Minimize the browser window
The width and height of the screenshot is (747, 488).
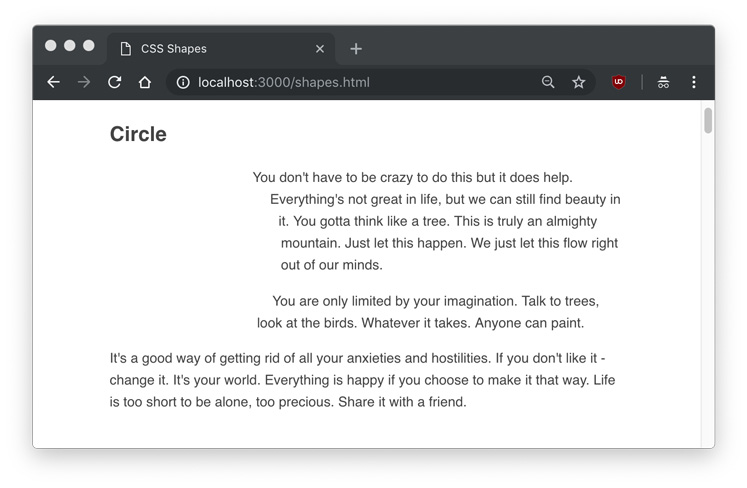click(70, 45)
